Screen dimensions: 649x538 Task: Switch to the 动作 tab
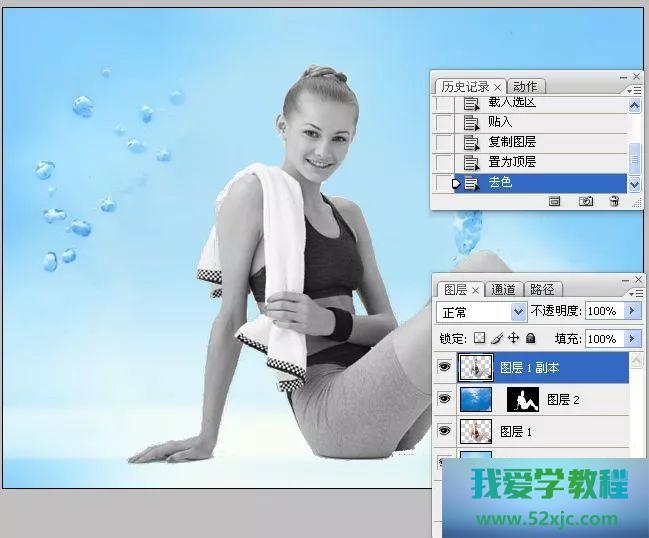click(x=524, y=87)
